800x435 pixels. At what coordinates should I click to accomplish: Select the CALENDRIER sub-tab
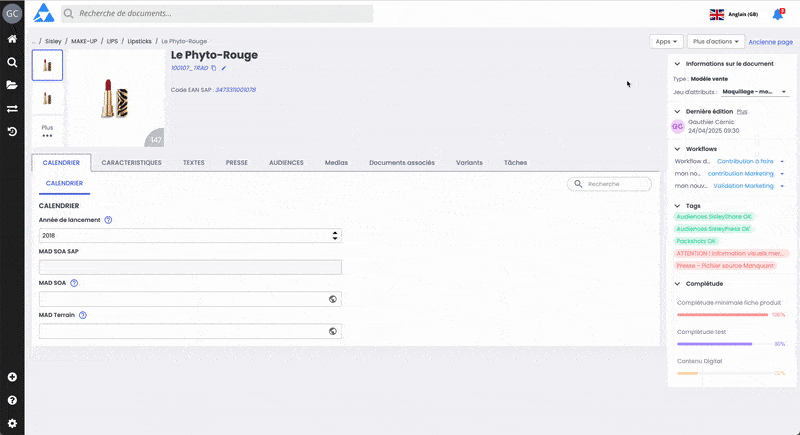tap(64, 184)
